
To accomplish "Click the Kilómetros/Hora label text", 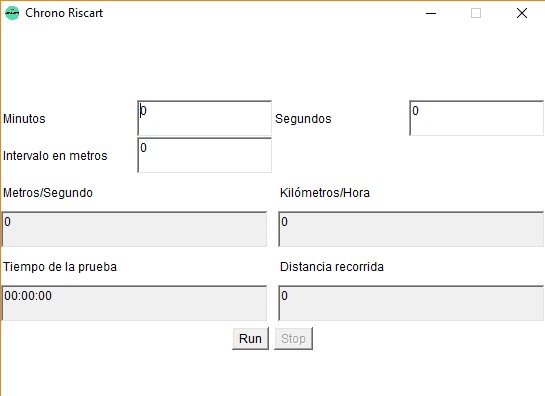I will click(x=325, y=193).
